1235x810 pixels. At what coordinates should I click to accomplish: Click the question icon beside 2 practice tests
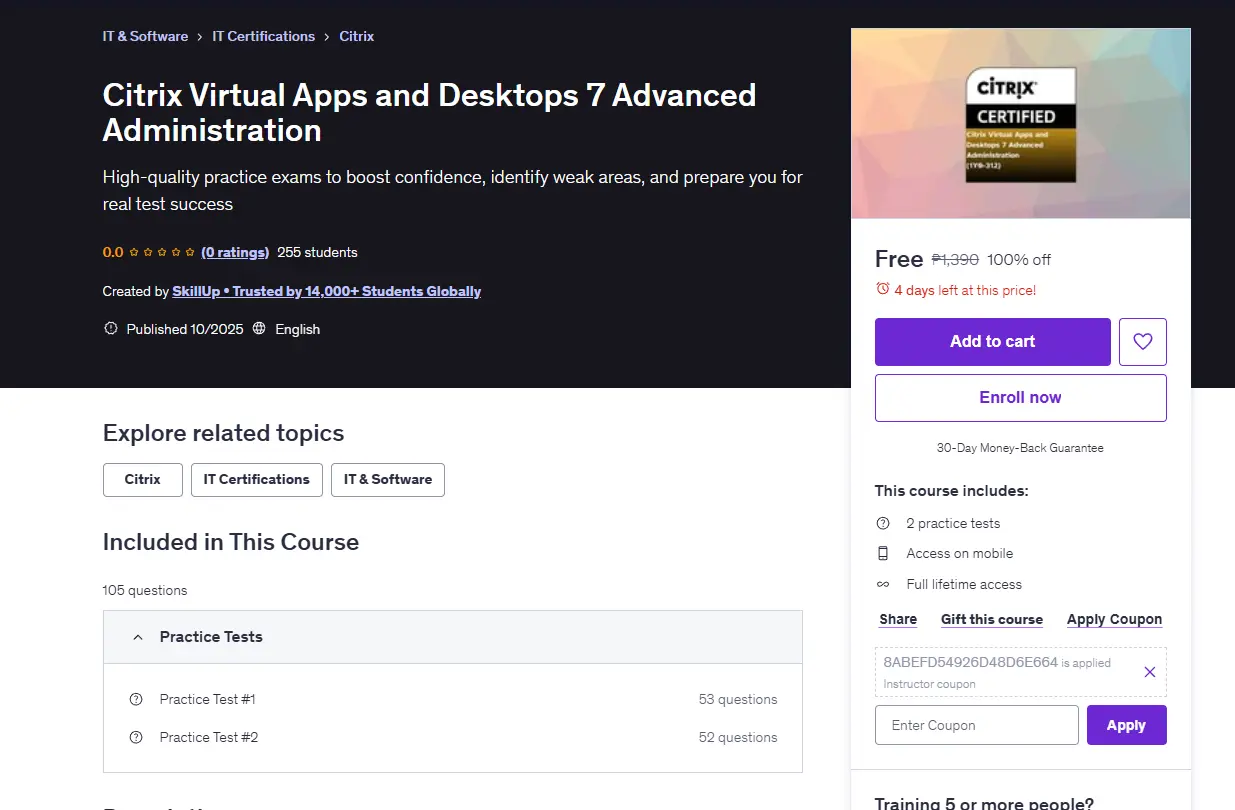tap(882, 523)
